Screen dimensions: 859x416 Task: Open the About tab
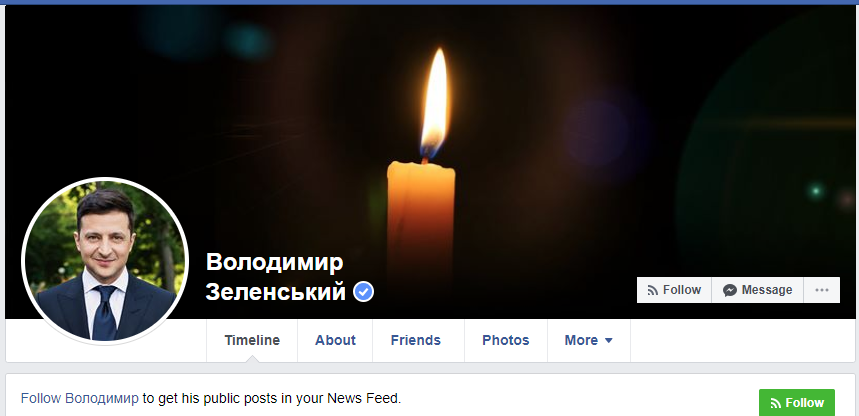[x=335, y=340]
